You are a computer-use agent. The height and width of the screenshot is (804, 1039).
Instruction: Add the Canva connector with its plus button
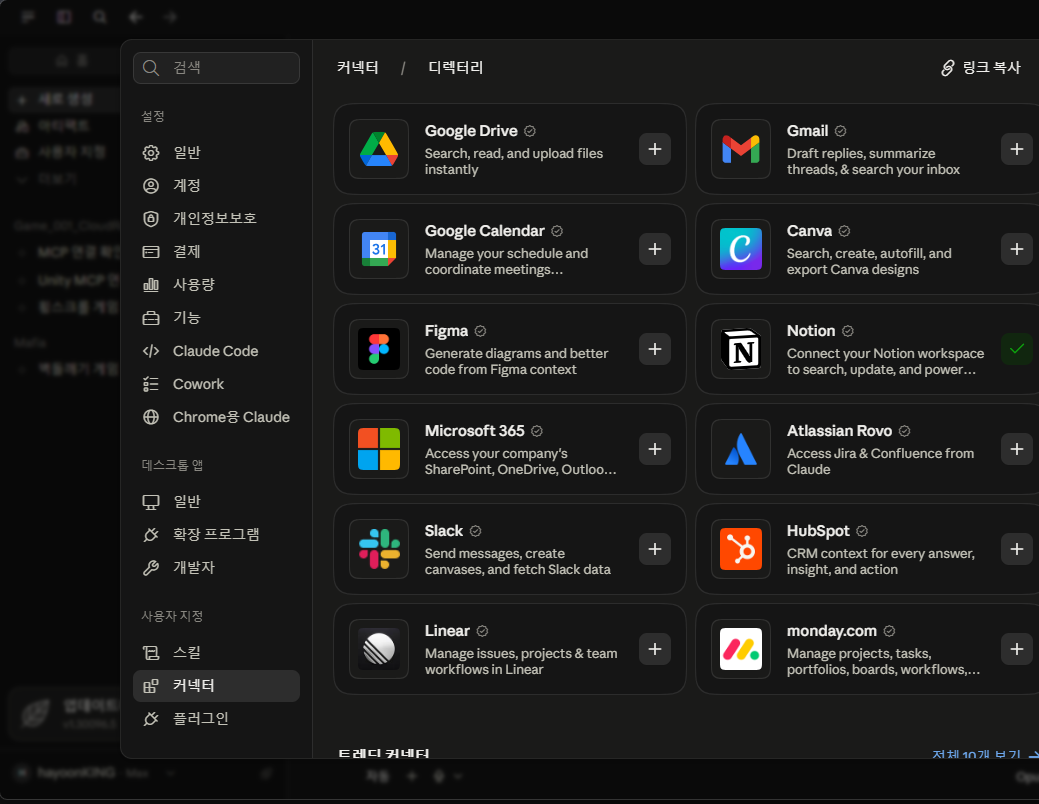(x=1016, y=249)
